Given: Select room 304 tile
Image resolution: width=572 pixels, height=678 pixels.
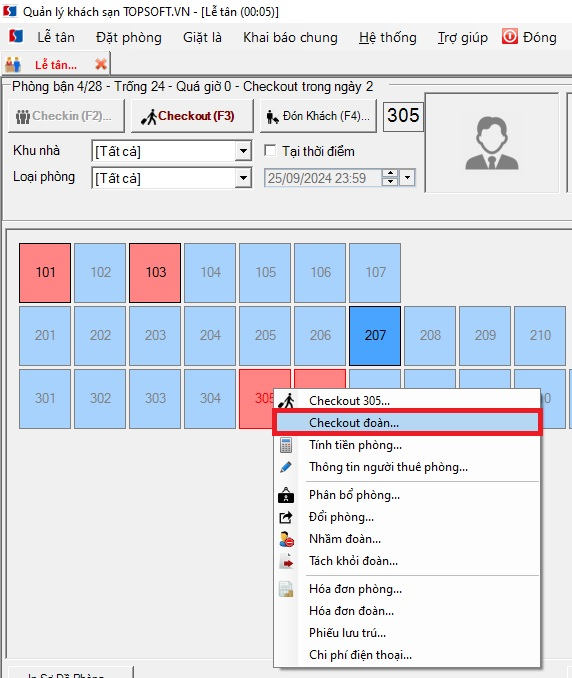Looking at the screenshot, I should 210,399.
